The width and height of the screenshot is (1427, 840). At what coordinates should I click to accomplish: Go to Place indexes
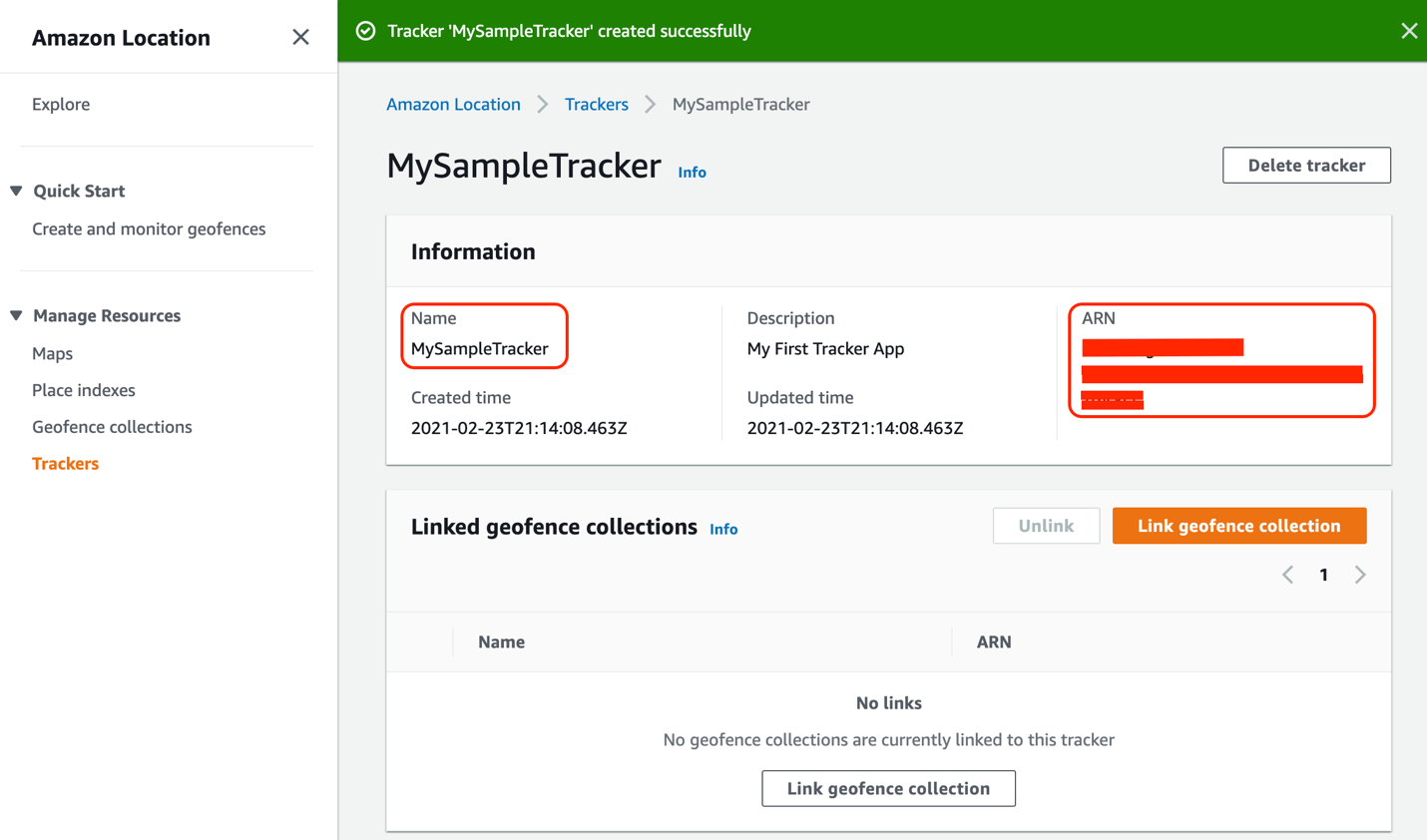click(x=84, y=390)
